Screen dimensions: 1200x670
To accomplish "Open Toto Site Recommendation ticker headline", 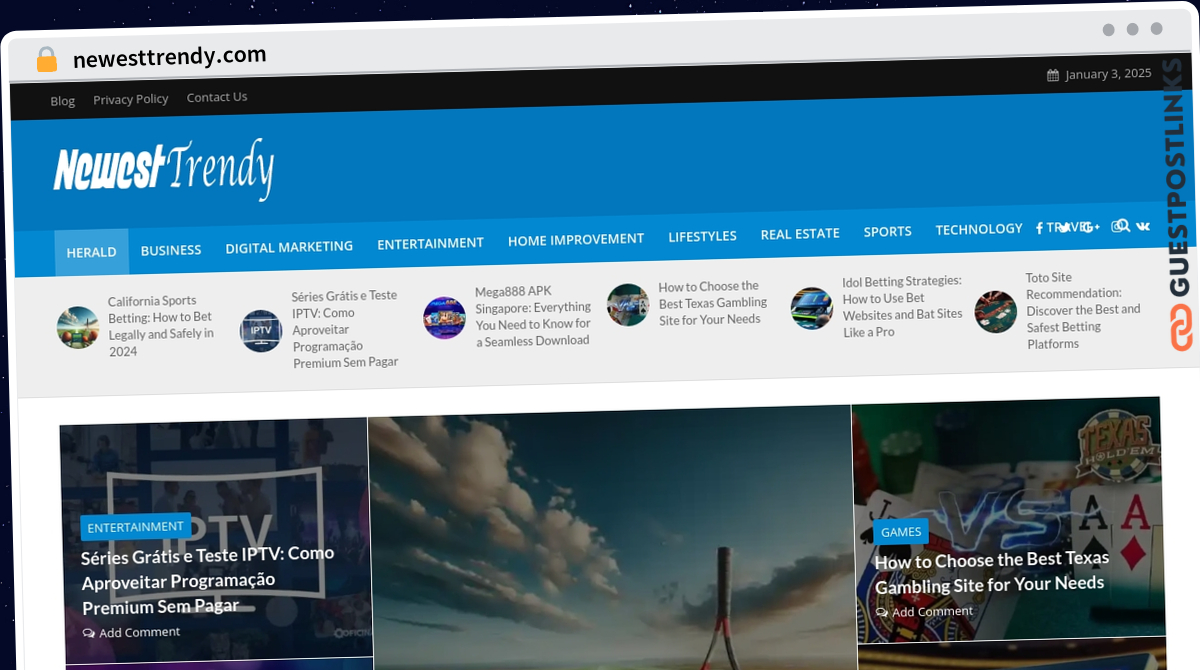I will 1084,310.
